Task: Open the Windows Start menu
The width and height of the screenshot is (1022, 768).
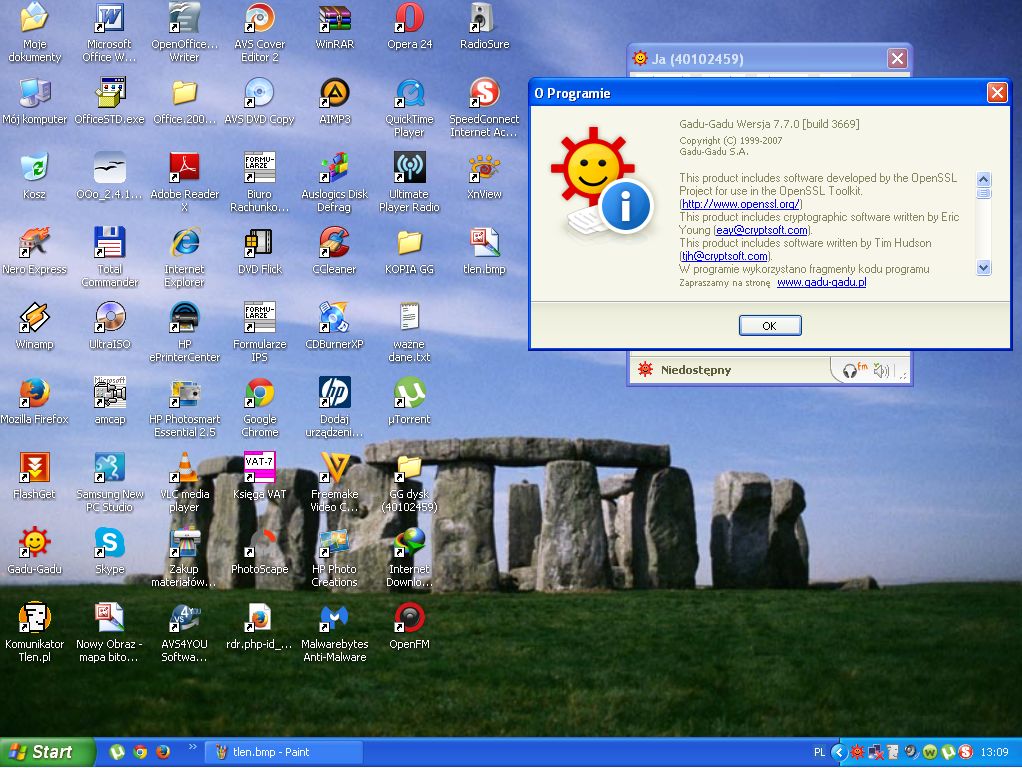Action: (x=46, y=752)
